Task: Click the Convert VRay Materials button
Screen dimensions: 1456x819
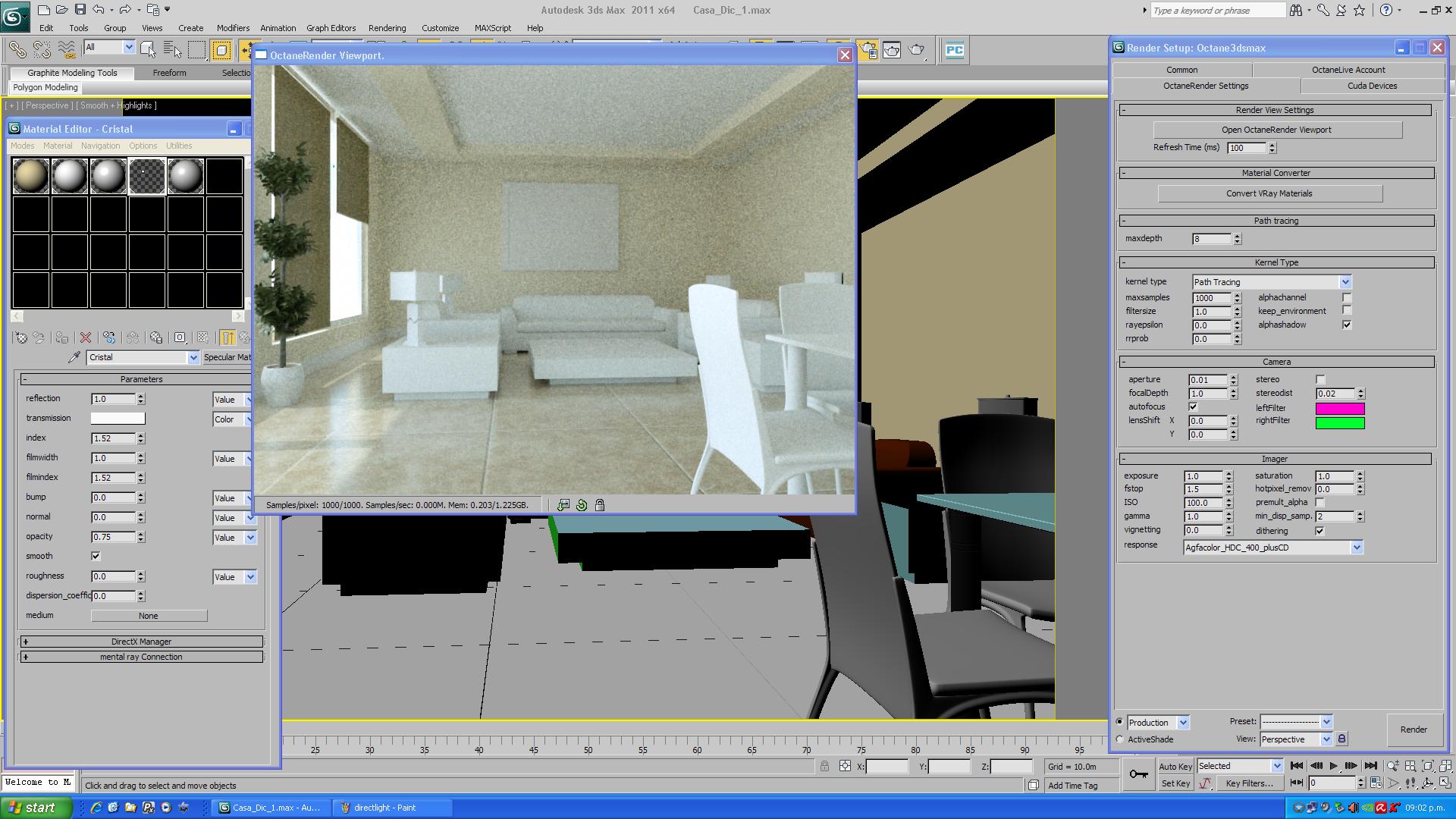Action: [1269, 193]
